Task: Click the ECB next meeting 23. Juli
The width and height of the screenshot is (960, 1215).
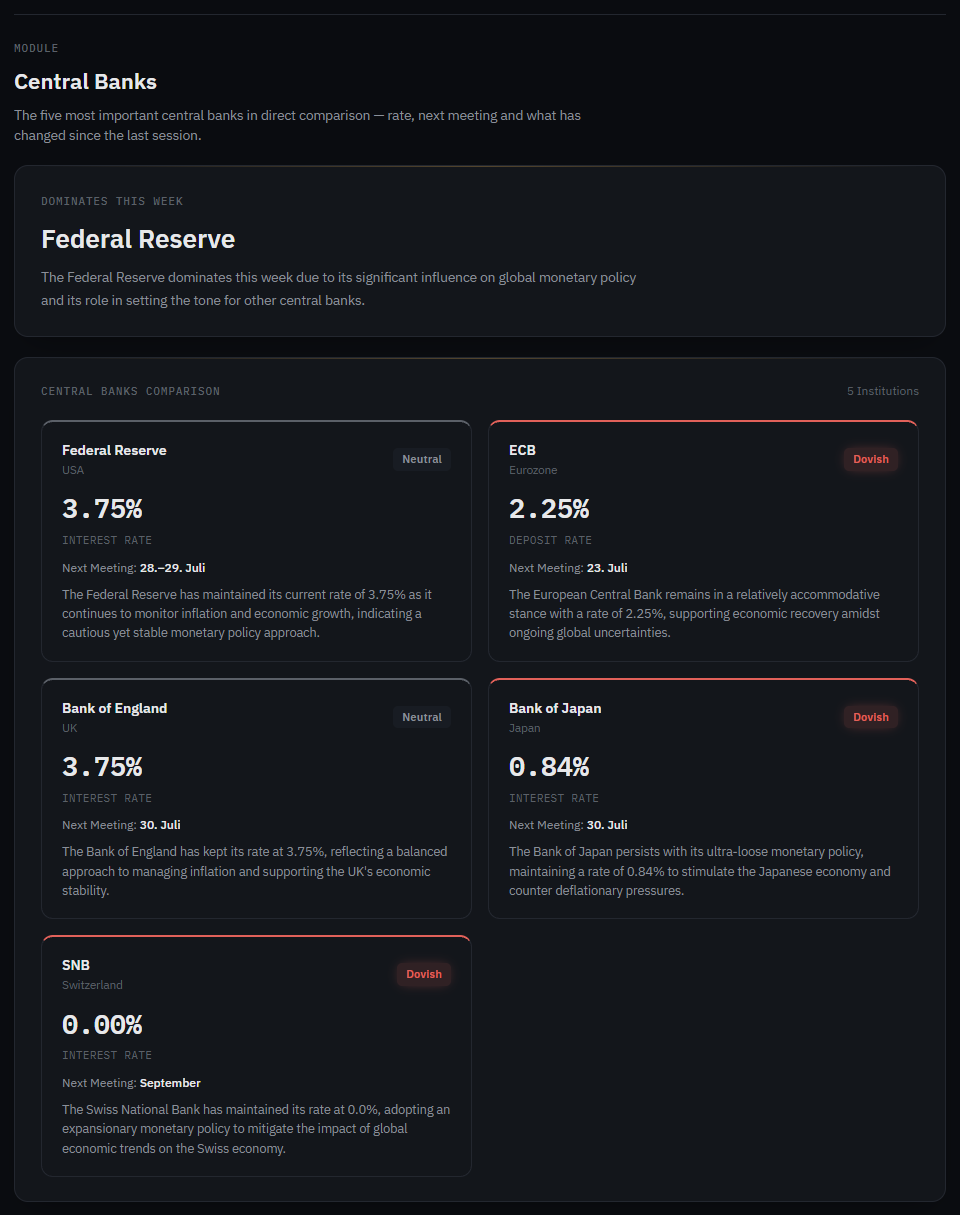Action: click(x=607, y=568)
